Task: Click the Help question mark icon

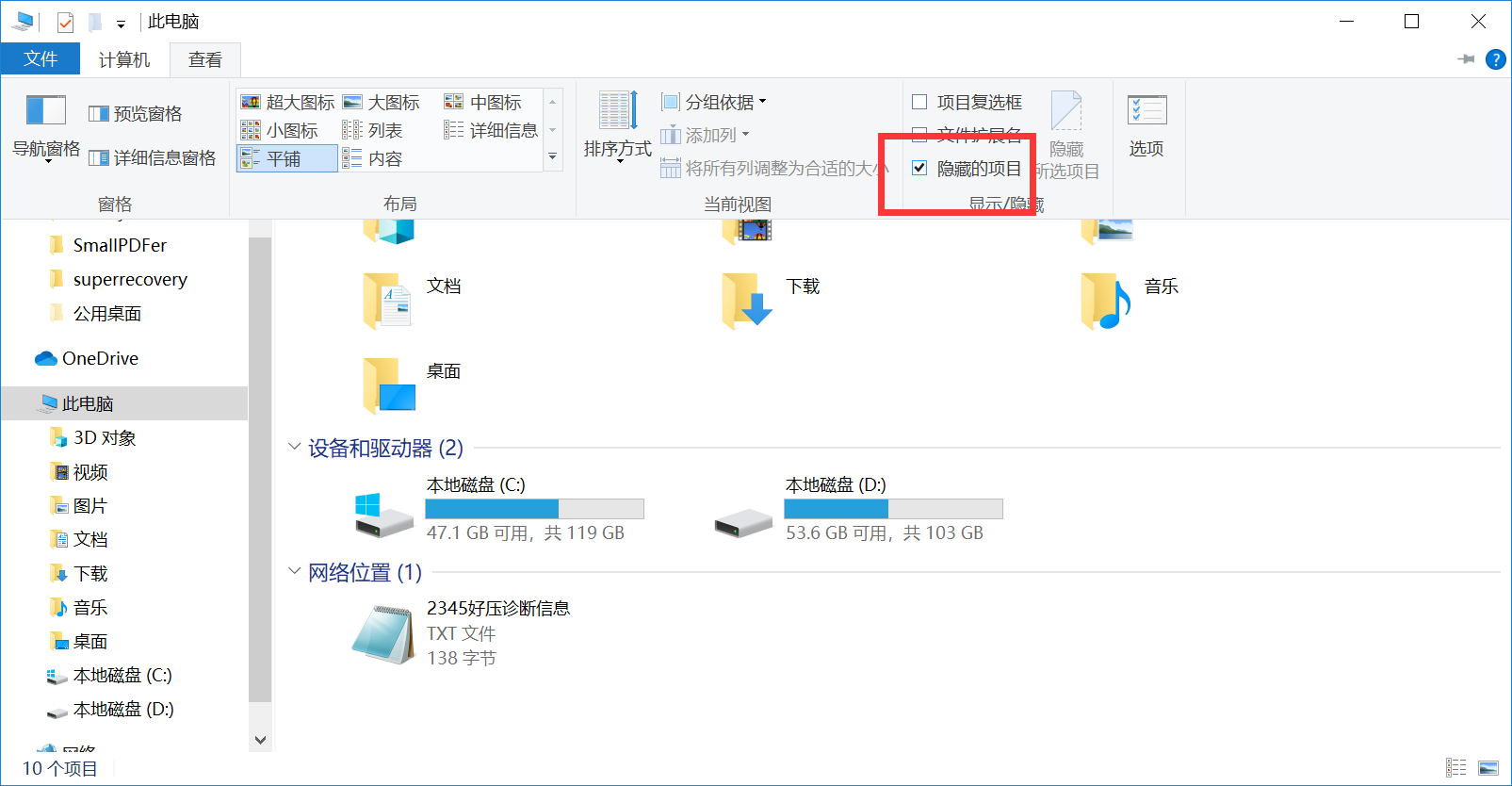Action: (x=1495, y=59)
